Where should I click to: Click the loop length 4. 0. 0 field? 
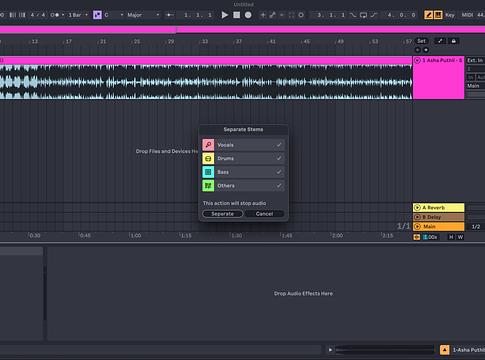(x=402, y=15)
